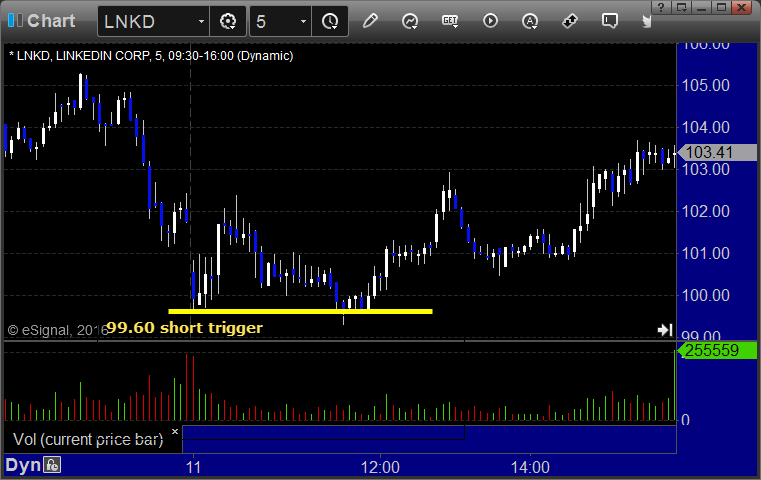Viewport: 761px width, 480px height.
Task: Open the symbol settings gear icon
Action: tap(228, 21)
